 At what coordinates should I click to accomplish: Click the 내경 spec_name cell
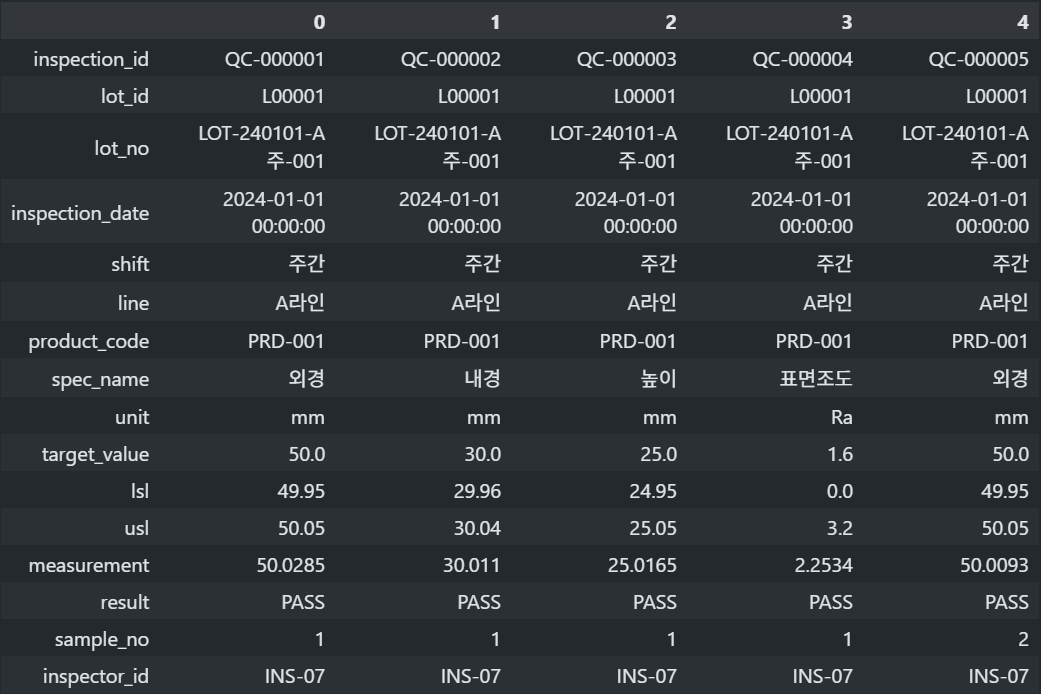(x=483, y=379)
